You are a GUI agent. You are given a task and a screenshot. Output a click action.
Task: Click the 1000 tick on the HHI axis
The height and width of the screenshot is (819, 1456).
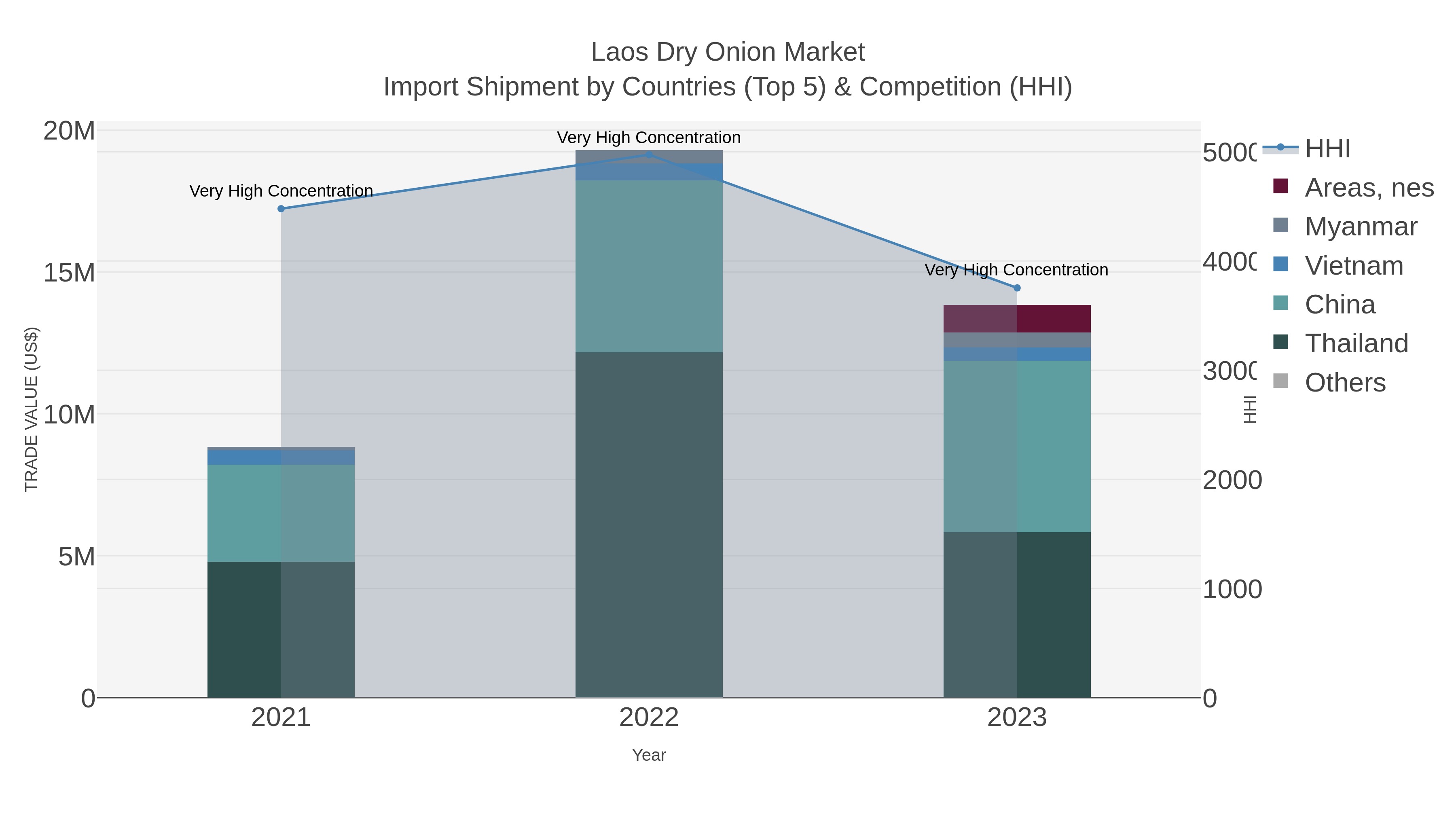(x=1232, y=589)
